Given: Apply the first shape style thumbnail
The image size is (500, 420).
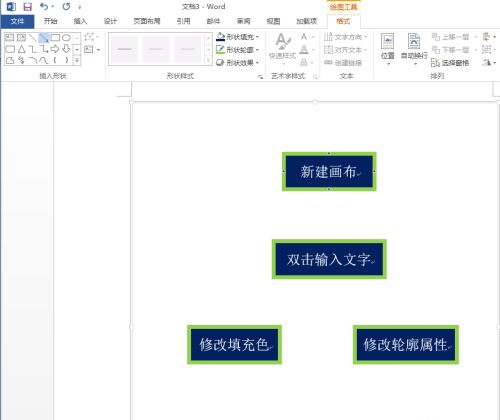Looking at the screenshot, I should pos(125,49).
